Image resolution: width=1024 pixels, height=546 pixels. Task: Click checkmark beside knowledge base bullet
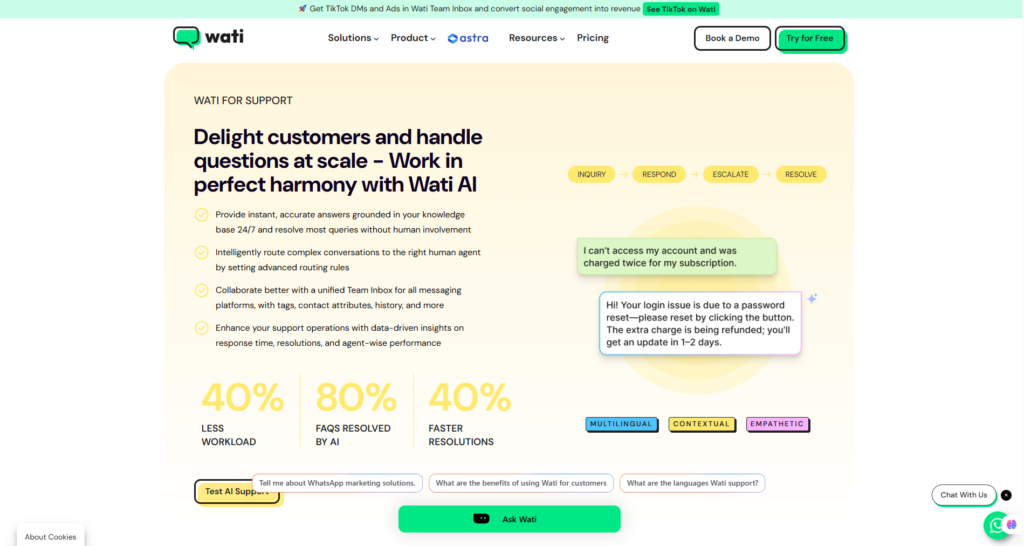201,215
